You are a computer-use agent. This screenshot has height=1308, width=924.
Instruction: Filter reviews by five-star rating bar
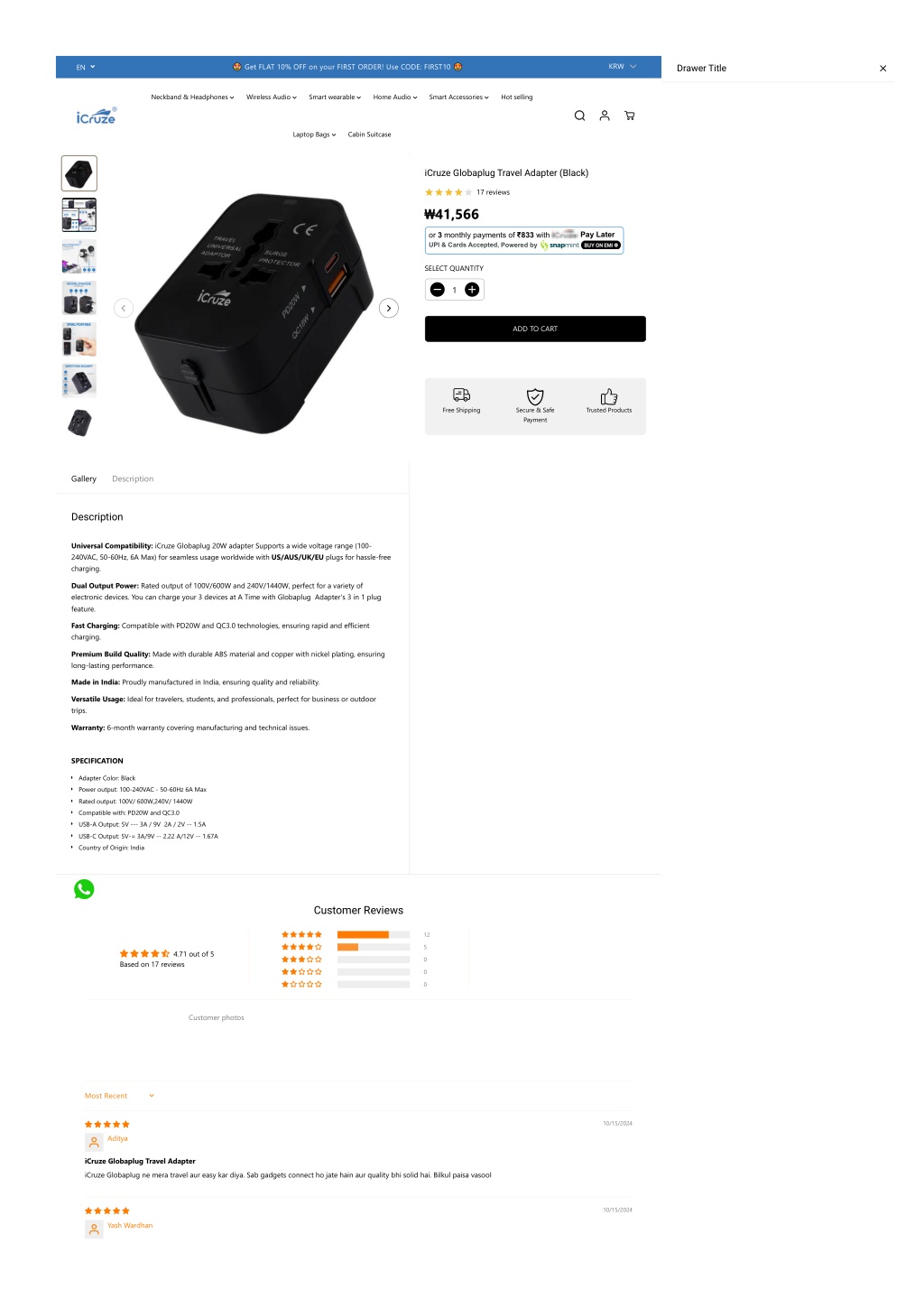pos(374,935)
